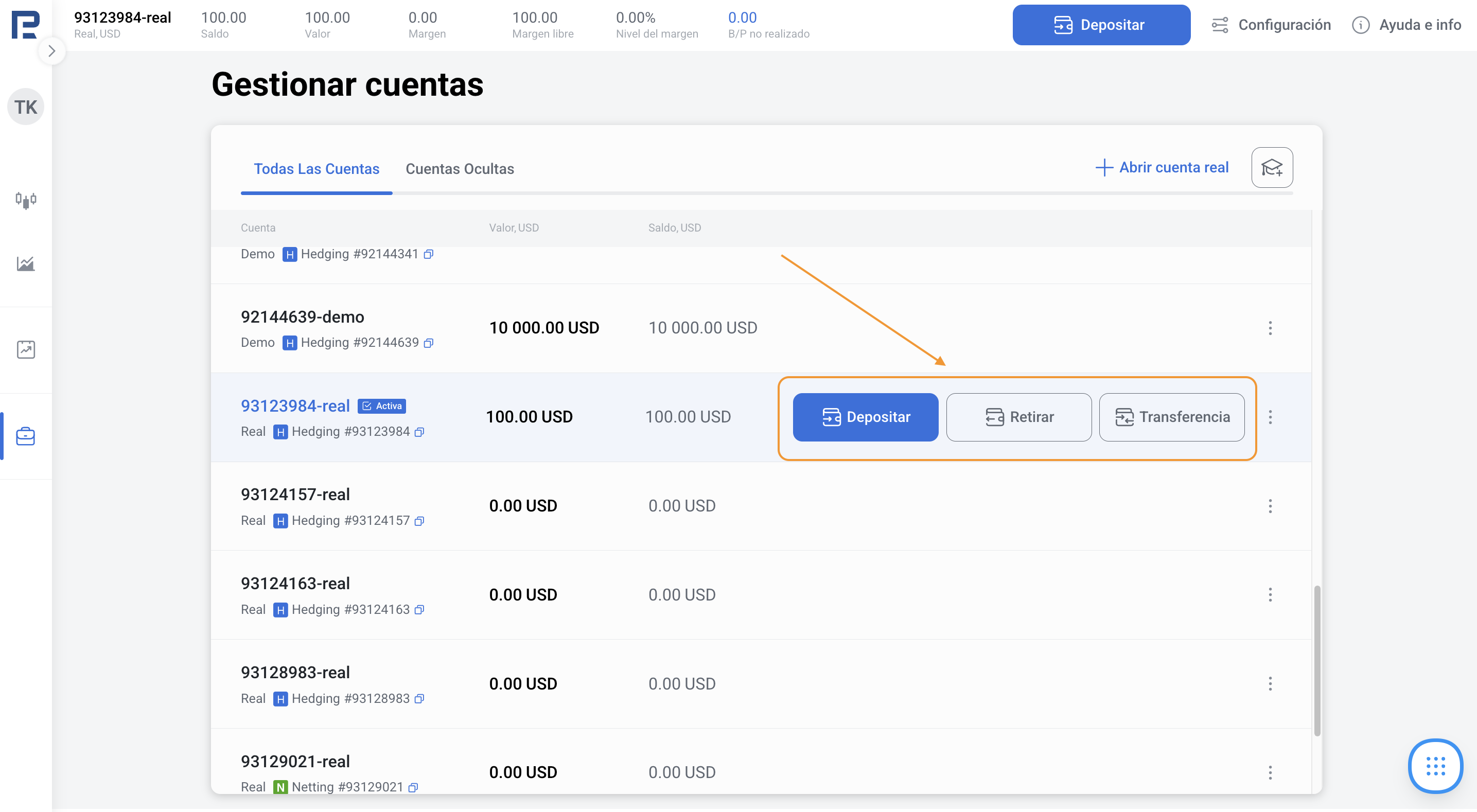The height and width of the screenshot is (812, 1477).
Task: Click the TK user avatar
Action: coord(25,107)
